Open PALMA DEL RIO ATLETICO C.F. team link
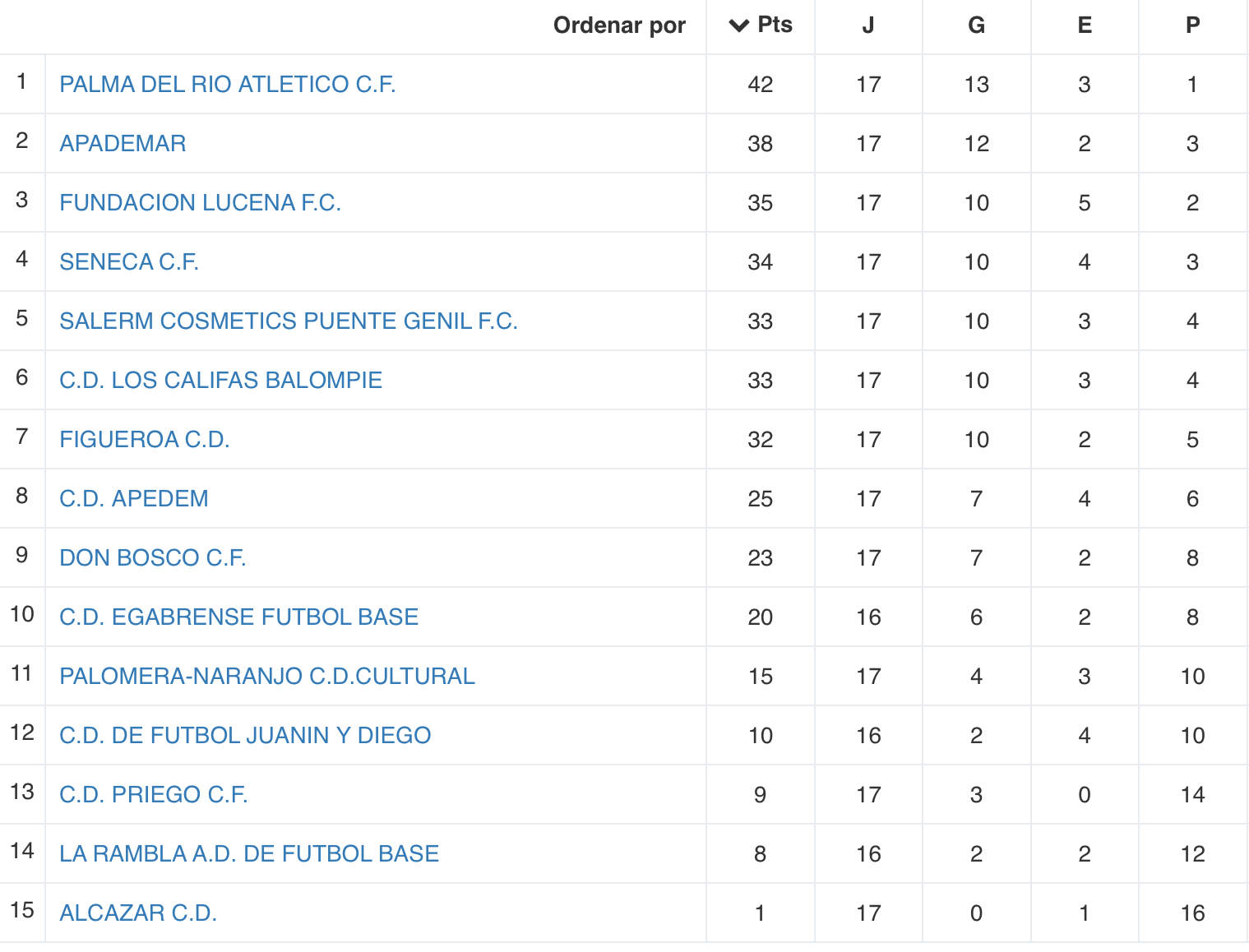The height and width of the screenshot is (952, 1249). pos(228,84)
